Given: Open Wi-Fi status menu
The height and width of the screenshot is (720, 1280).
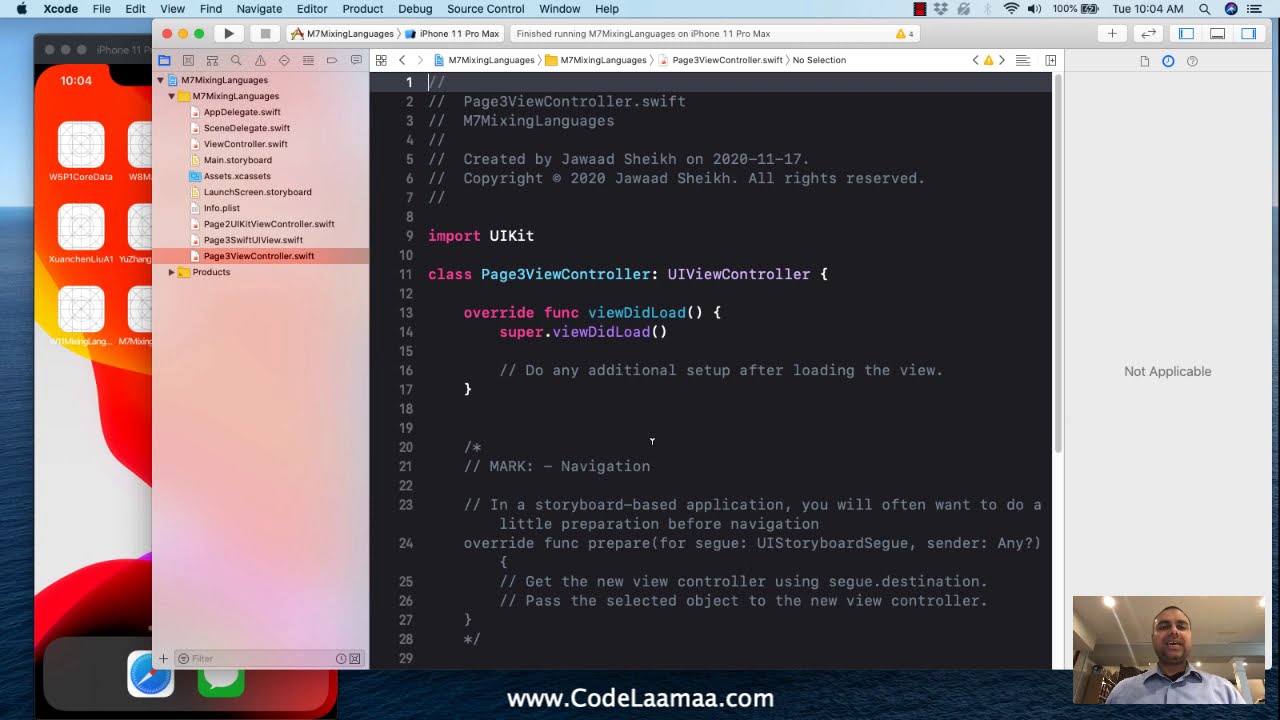Looking at the screenshot, I should 1011,9.
